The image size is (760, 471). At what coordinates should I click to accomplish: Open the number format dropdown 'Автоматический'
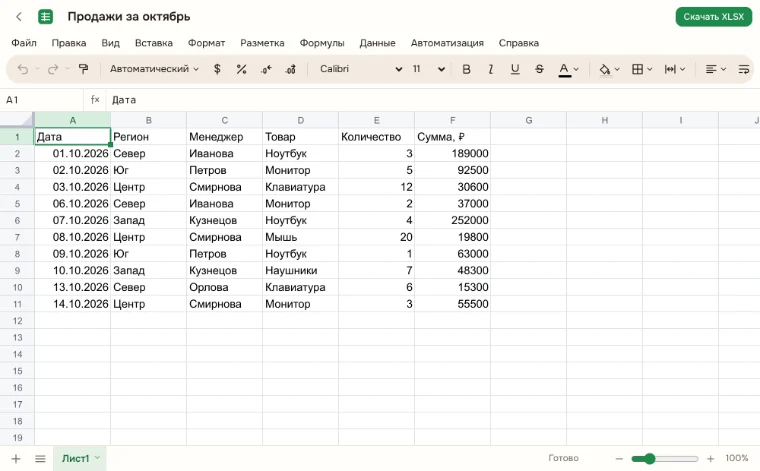coord(154,69)
